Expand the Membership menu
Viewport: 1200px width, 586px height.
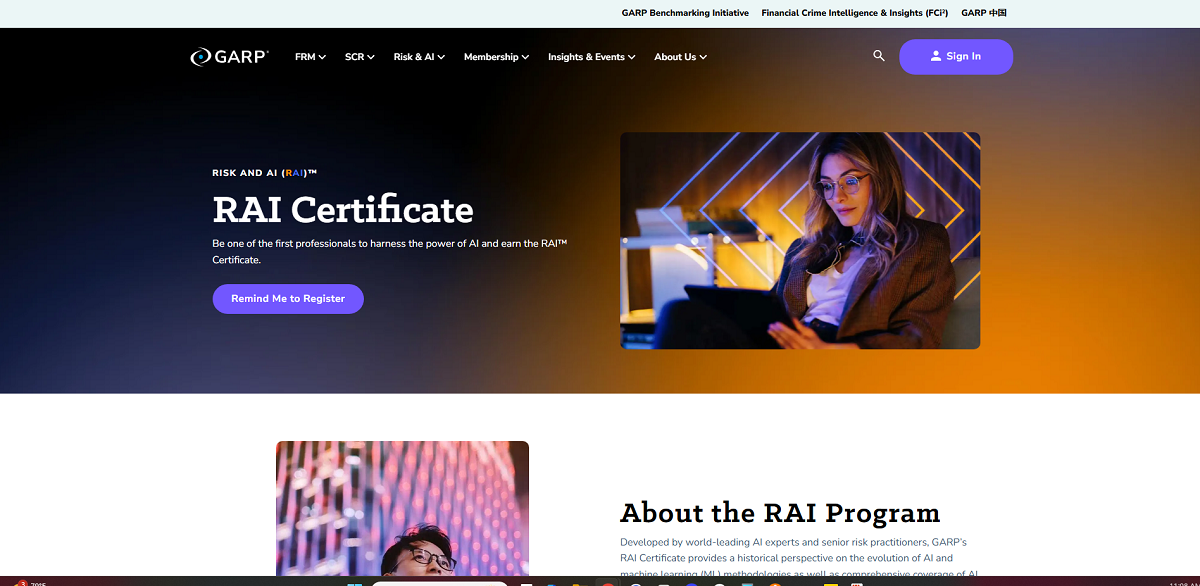point(496,57)
